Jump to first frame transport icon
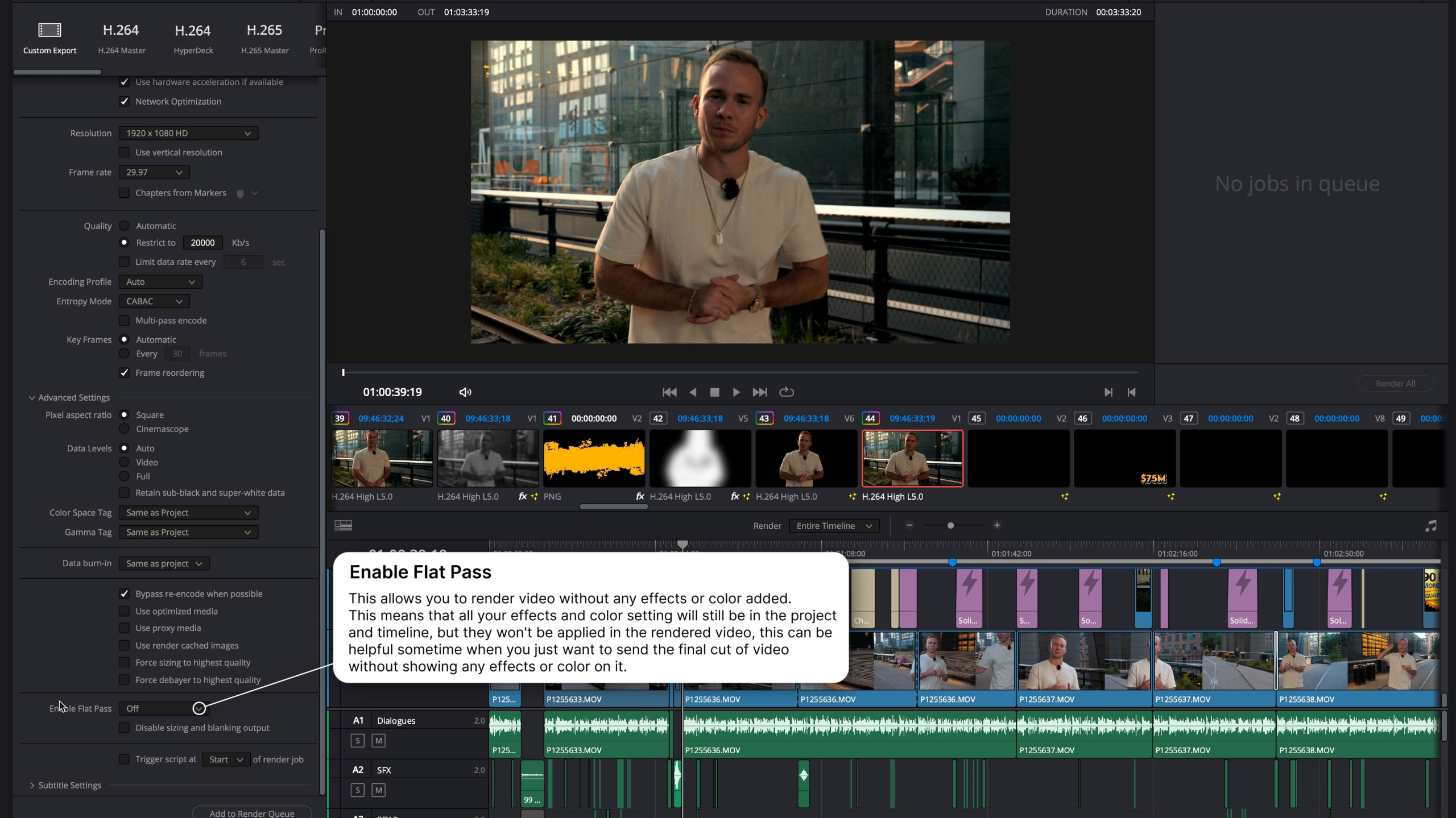Image resolution: width=1456 pixels, height=818 pixels. click(x=669, y=392)
